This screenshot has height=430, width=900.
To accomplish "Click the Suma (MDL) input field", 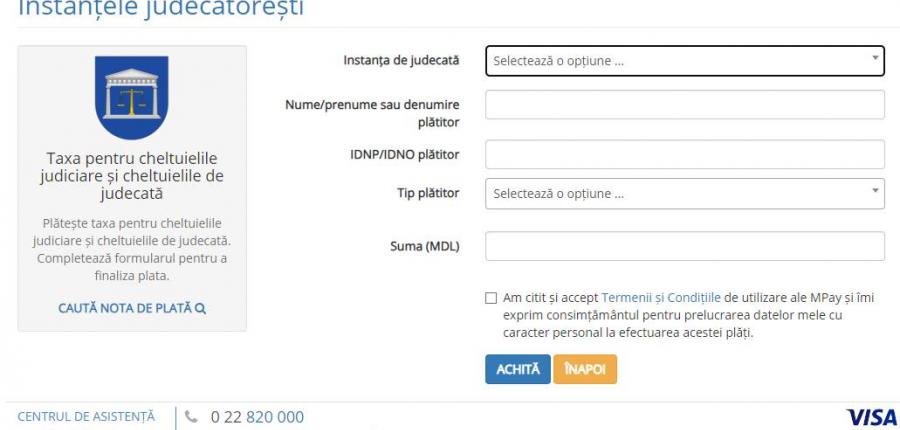I will coord(684,246).
